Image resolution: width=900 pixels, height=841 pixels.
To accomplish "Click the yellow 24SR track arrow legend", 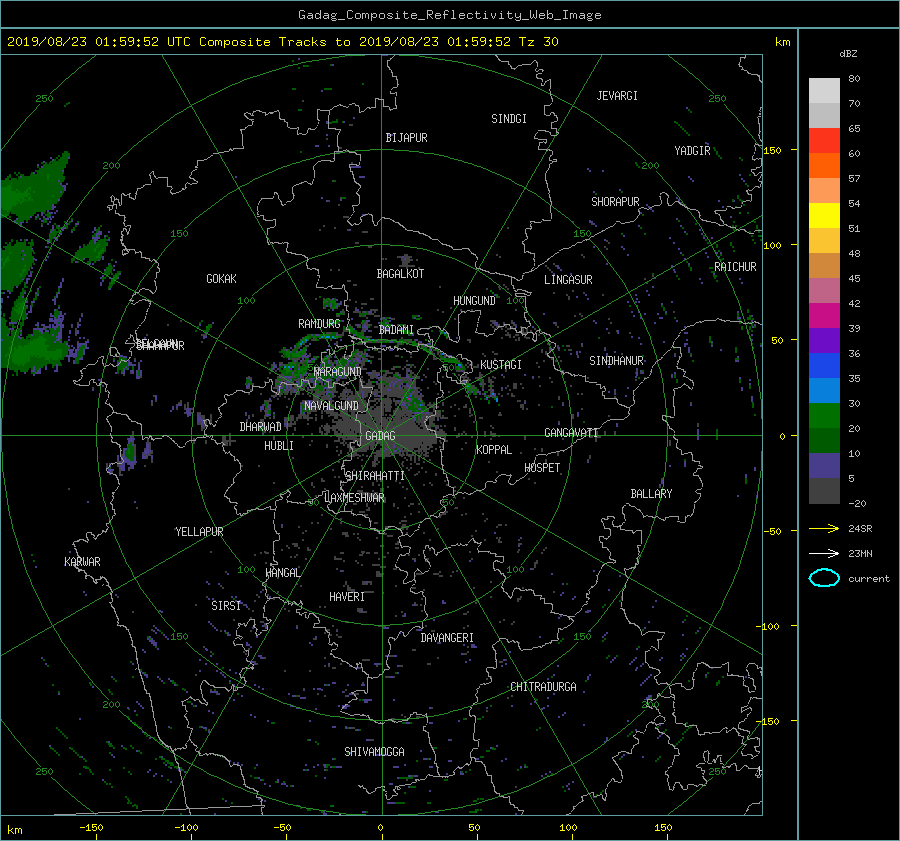I will (824, 529).
